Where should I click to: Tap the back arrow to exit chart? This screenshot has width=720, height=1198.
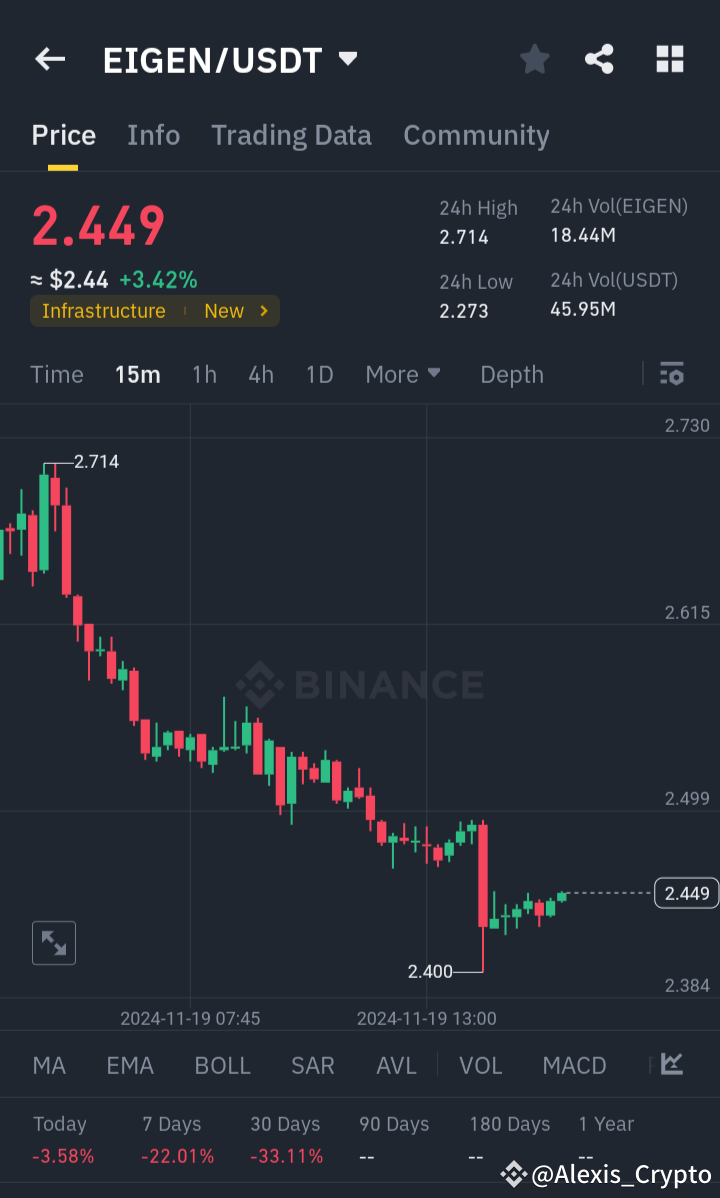[x=49, y=59]
